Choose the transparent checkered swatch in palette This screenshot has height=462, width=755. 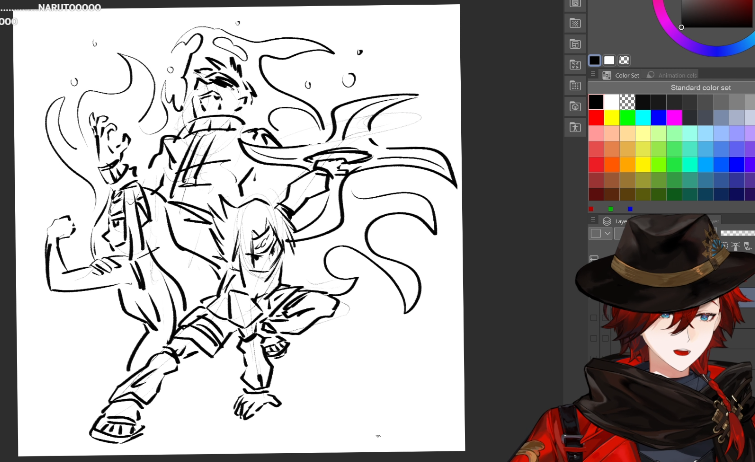click(627, 102)
